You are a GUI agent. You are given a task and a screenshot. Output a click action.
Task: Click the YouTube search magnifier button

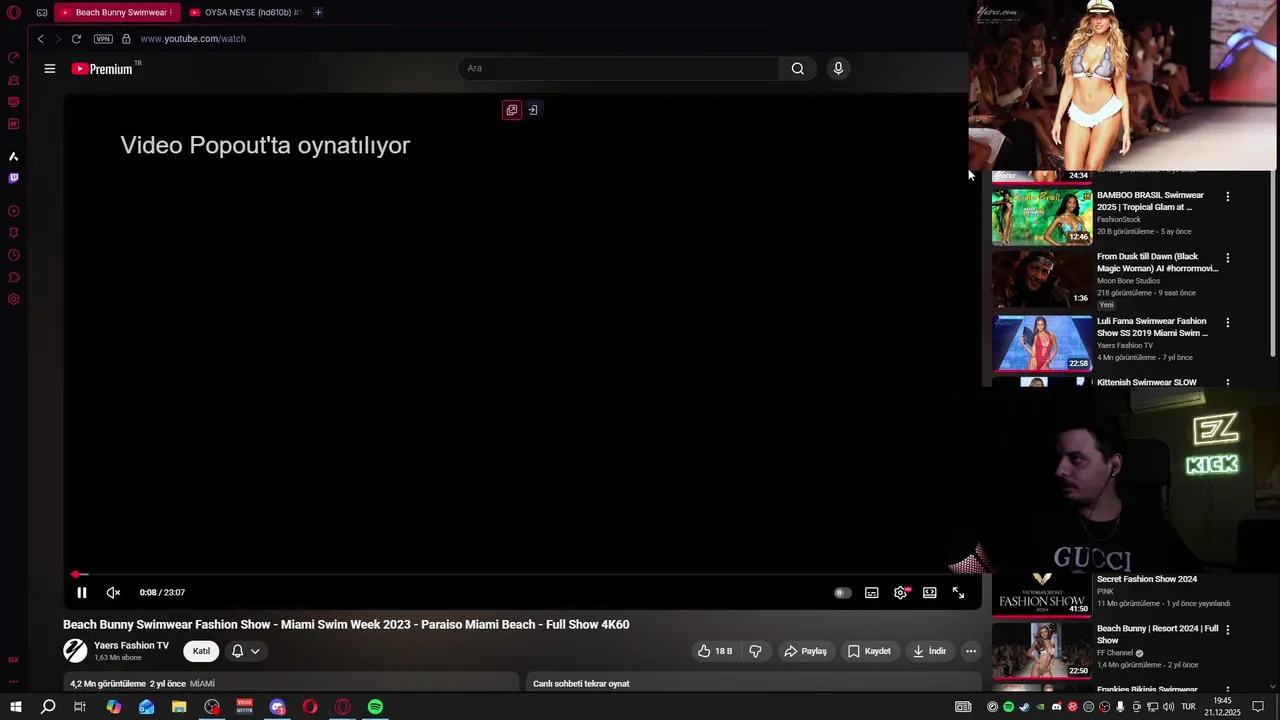pos(797,68)
